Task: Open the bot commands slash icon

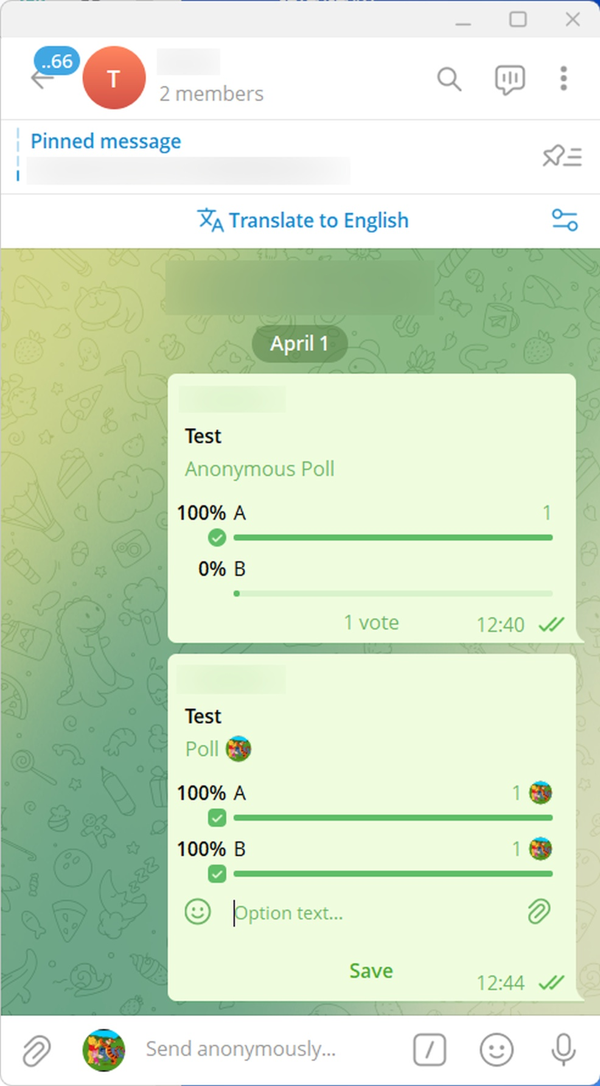Action: point(429,1049)
